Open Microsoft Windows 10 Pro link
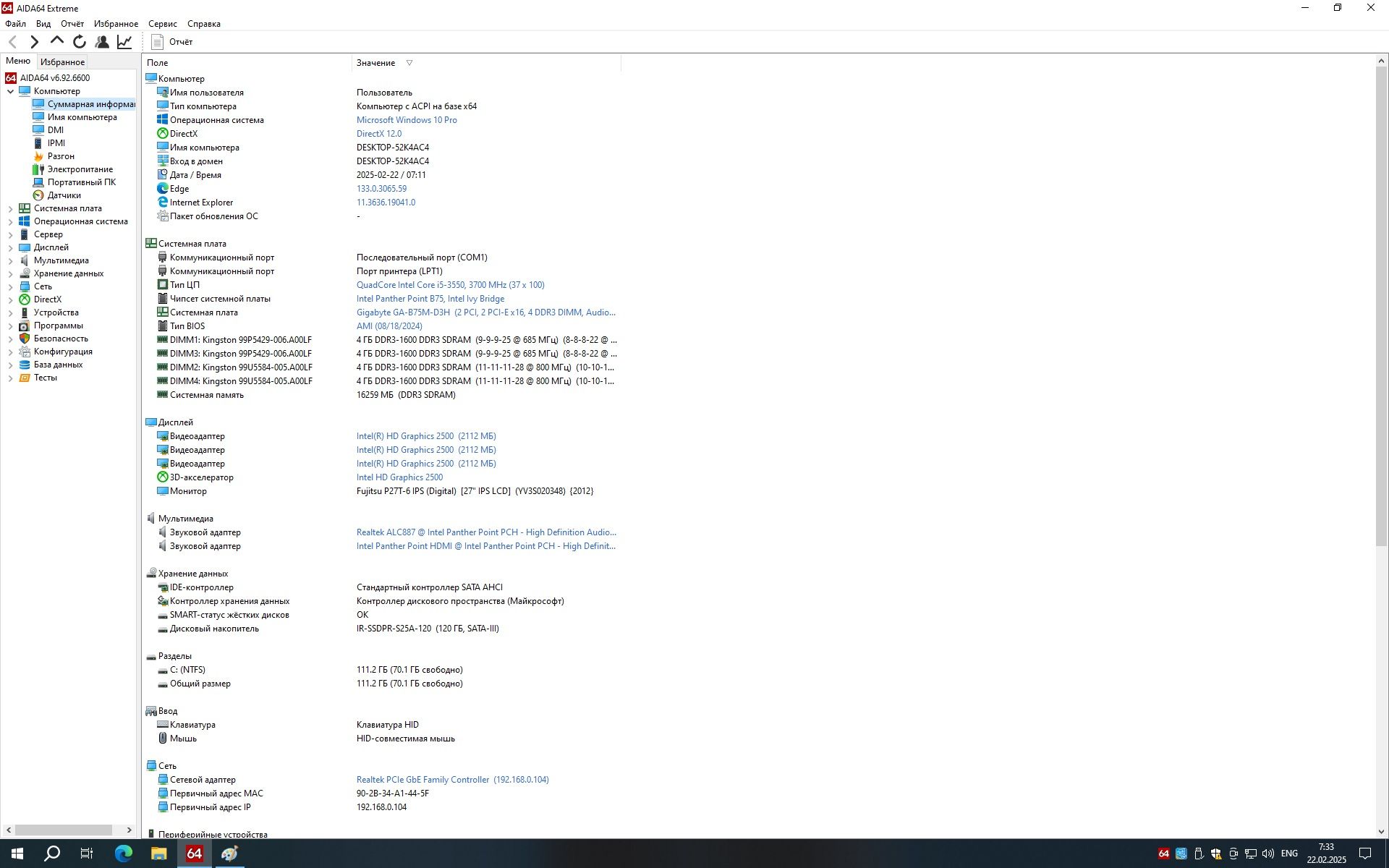 [407, 120]
